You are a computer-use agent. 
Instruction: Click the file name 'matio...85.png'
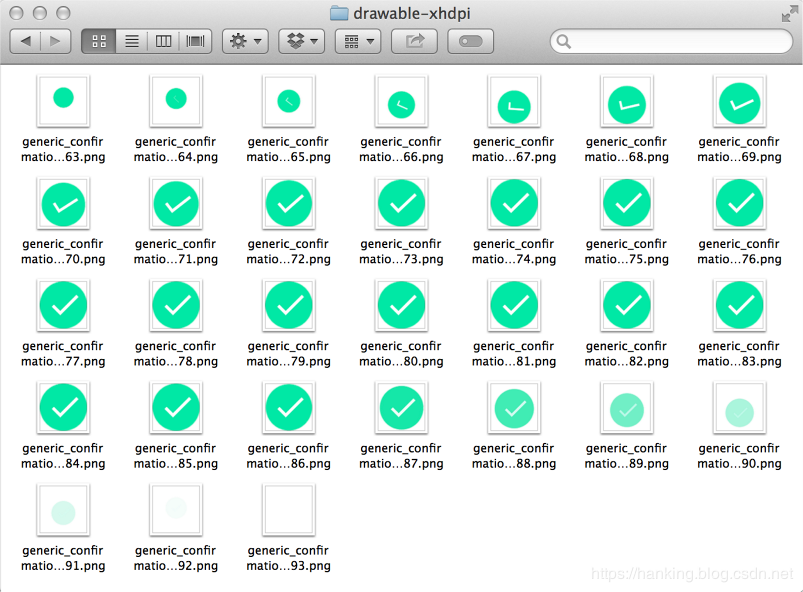tap(176, 463)
